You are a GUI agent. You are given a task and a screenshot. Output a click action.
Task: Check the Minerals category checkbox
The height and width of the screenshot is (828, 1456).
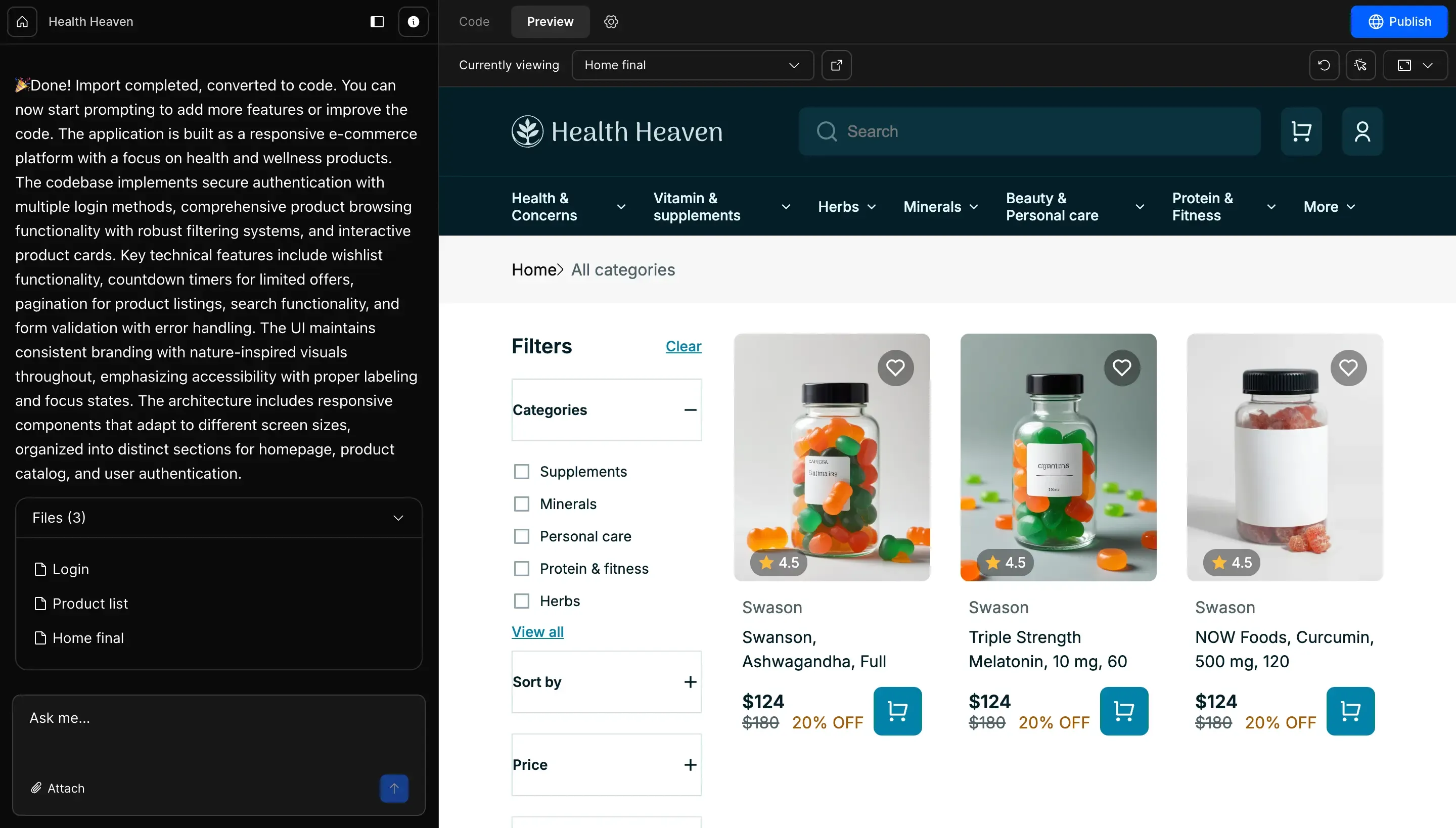pyautogui.click(x=522, y=504)
